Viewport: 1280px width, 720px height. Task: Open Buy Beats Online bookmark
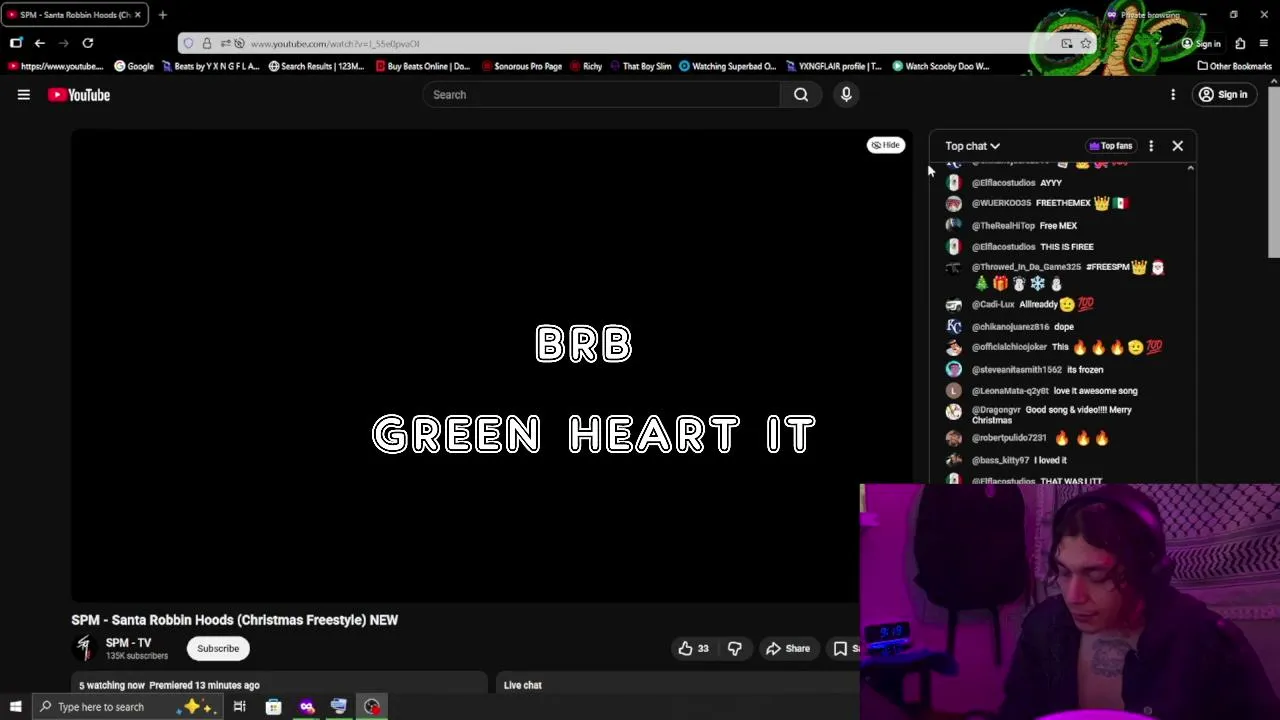click(422, 66)
